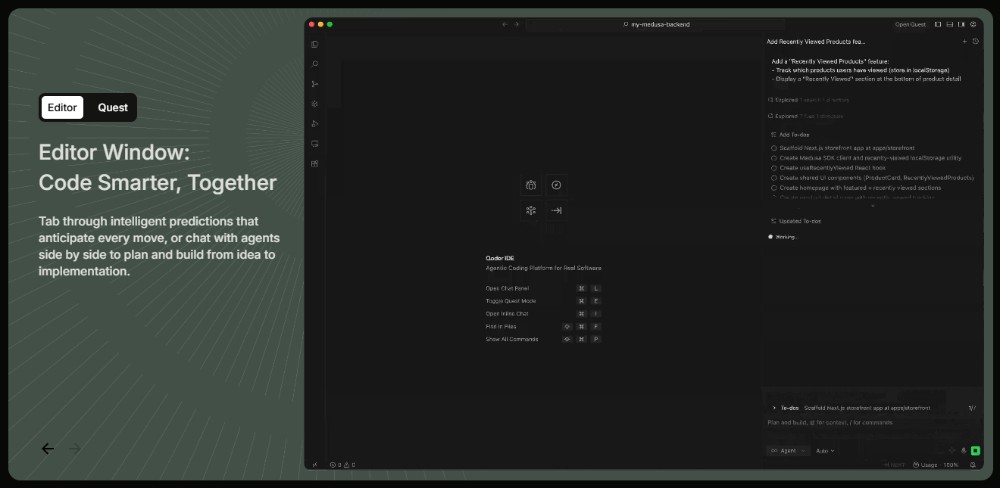Click the remote connection icon in status bar
Viewport: 1000px width, 488px height.
[x=314, y=465]
